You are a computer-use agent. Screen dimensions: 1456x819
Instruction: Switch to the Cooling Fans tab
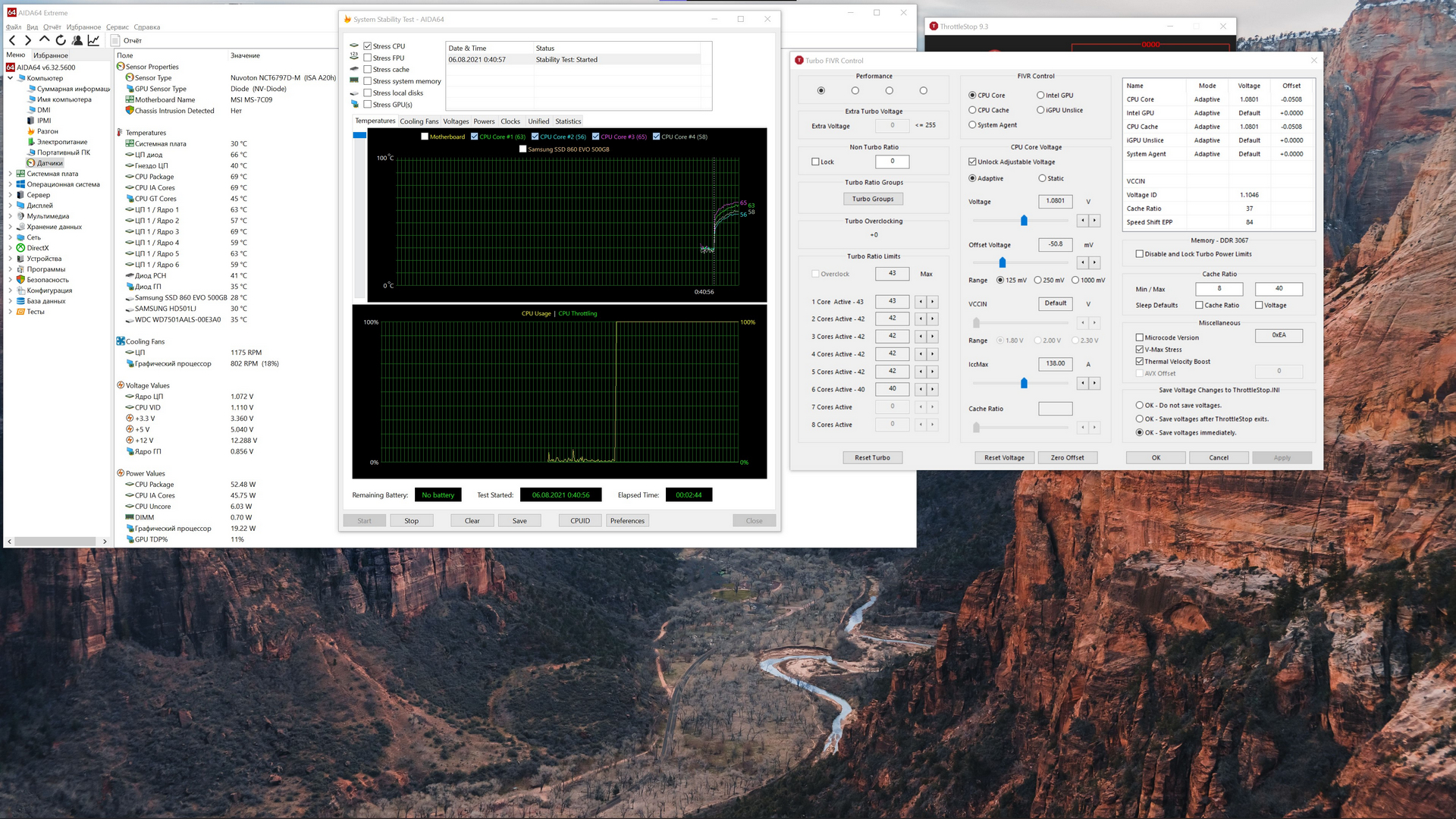click(419, 121)
